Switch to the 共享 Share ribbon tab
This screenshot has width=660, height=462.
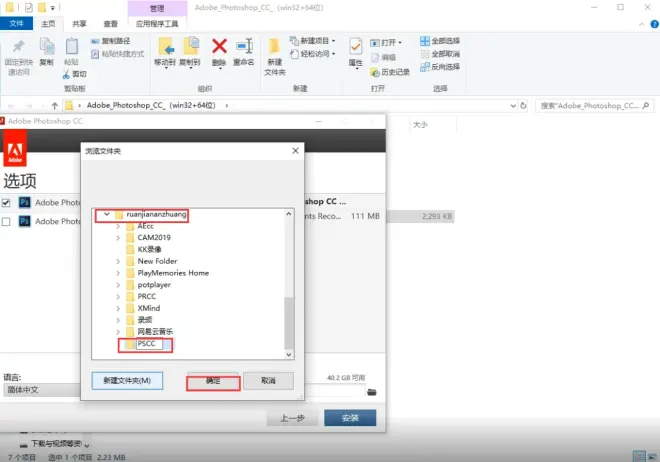point(79,24)
